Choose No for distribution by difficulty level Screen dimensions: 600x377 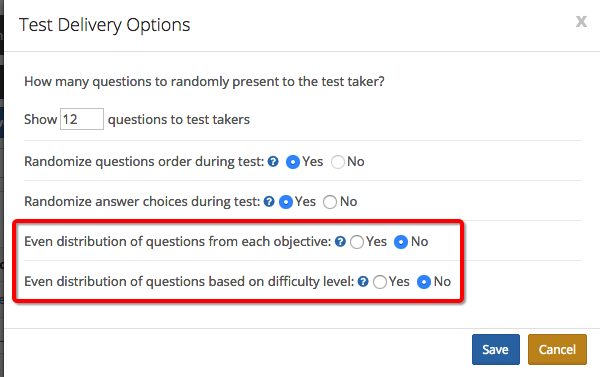pyautogui.click(x=424, y=282)
